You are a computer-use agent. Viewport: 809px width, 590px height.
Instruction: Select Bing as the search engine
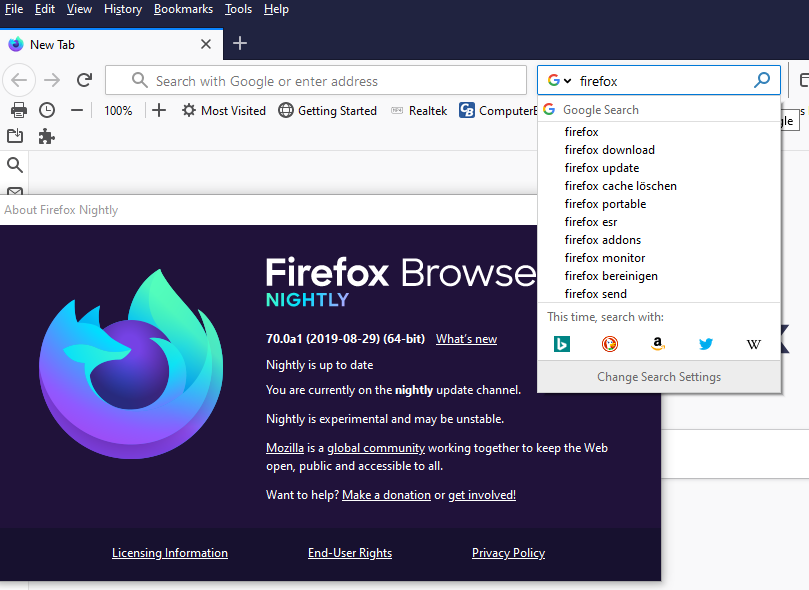point(561,343)
